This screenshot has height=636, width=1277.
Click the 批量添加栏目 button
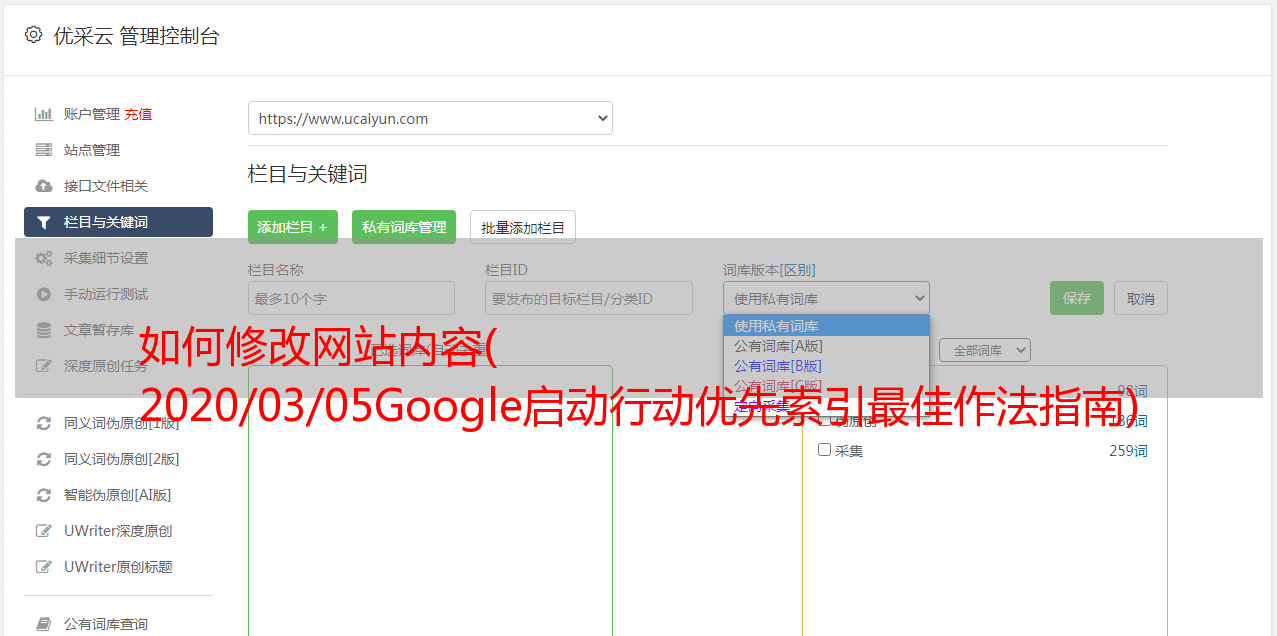pyautogui.click(x=523, y=227)
